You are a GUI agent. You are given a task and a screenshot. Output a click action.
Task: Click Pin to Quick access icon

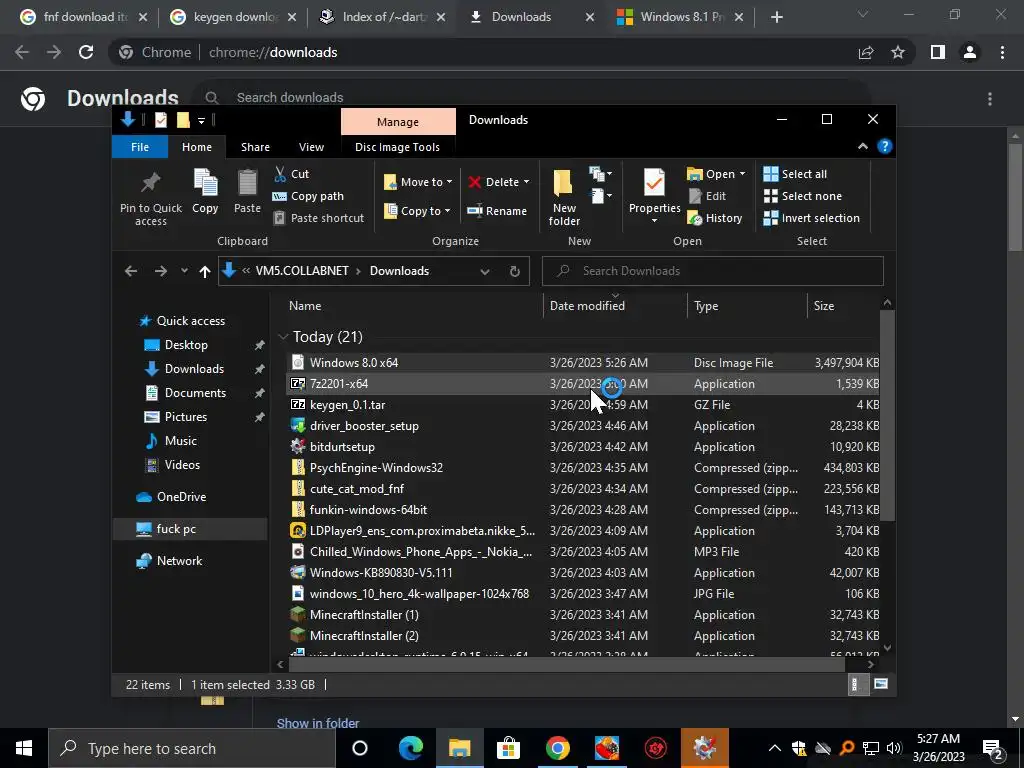[x=151, y=198]
